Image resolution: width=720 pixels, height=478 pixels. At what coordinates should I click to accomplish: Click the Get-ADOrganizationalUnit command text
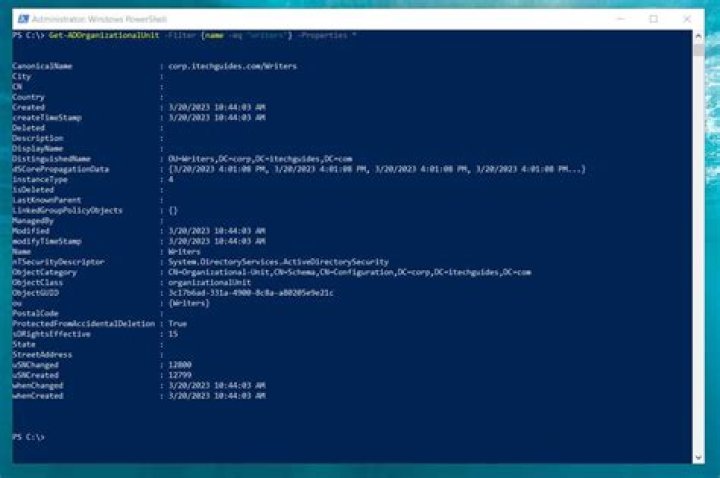[104, 35]
